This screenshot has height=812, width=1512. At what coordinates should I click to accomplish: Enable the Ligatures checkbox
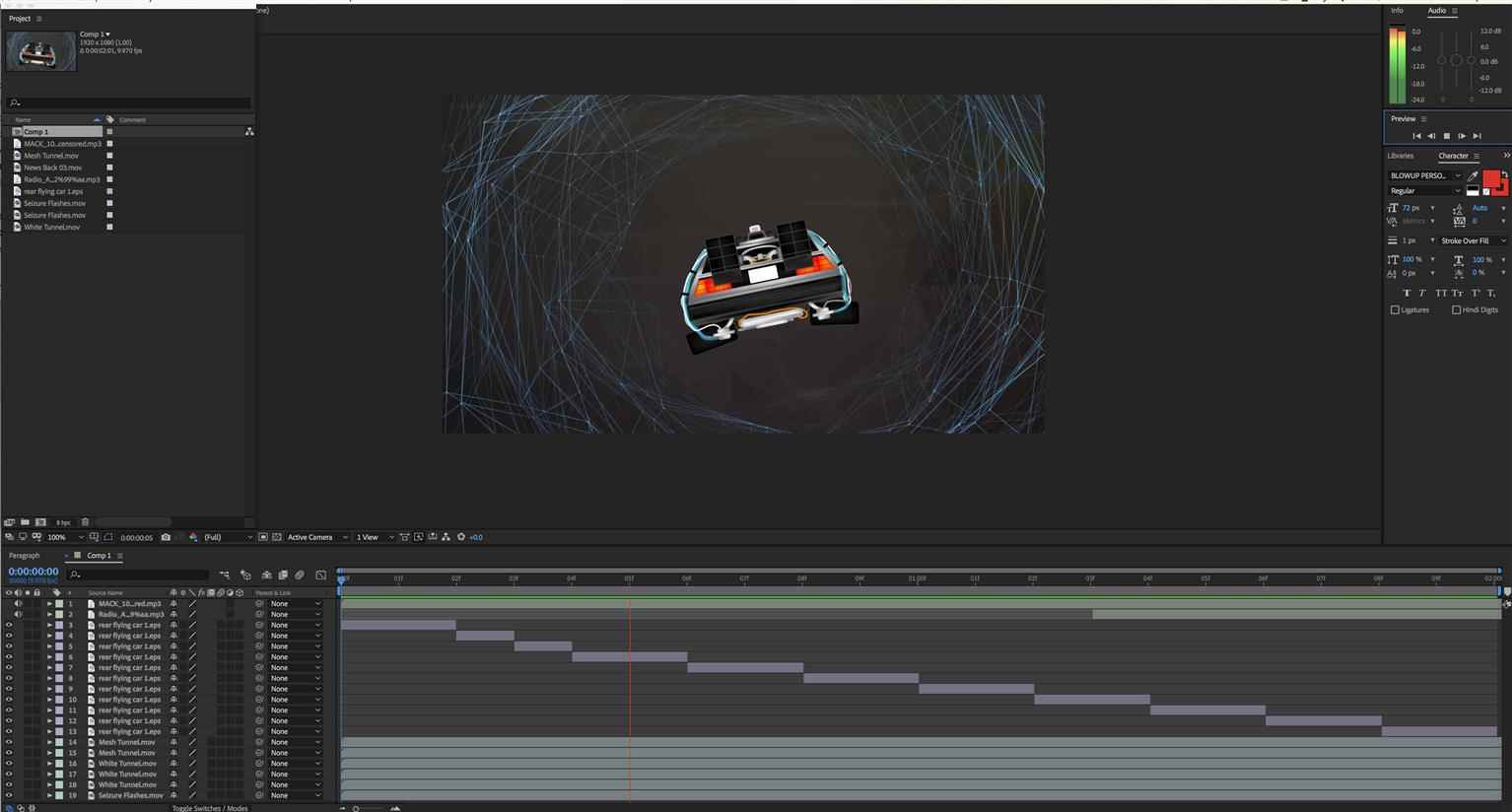click(x=1395, y=309)
